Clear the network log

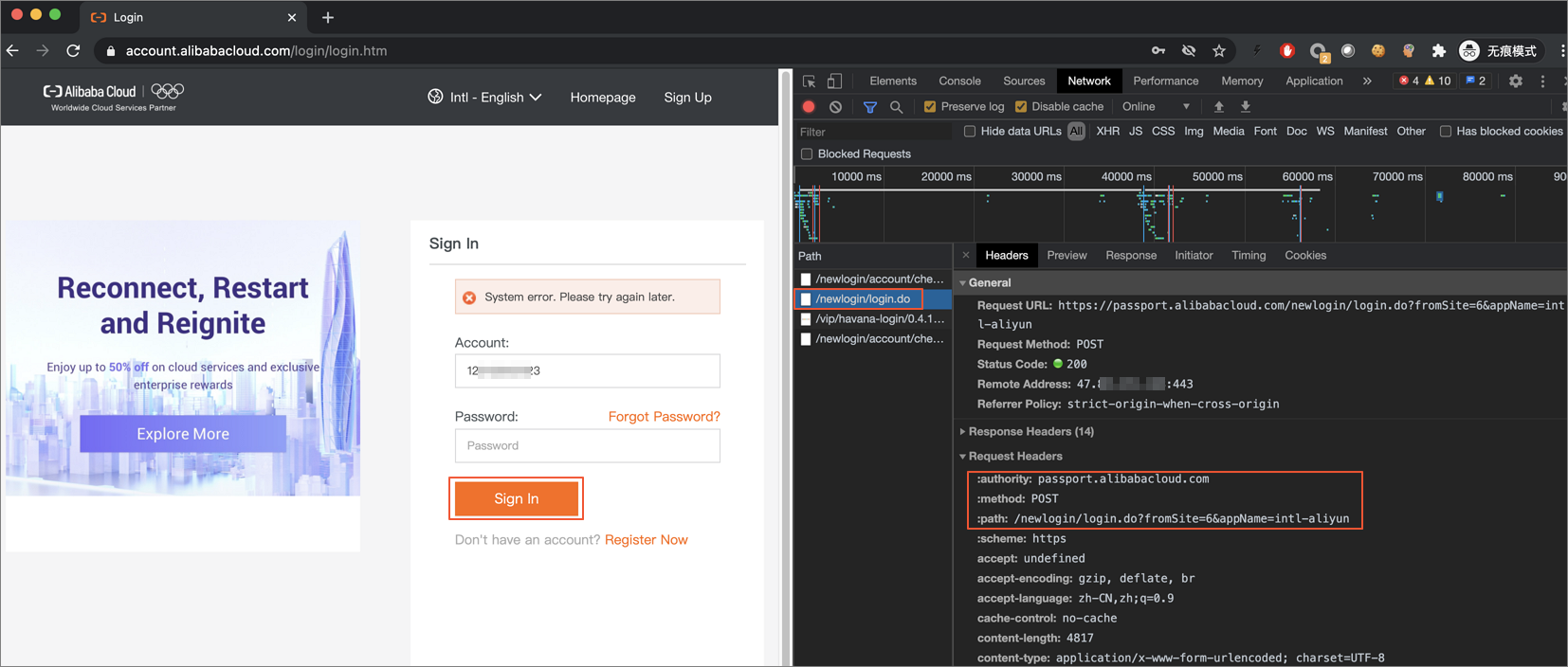pos(835,107)
